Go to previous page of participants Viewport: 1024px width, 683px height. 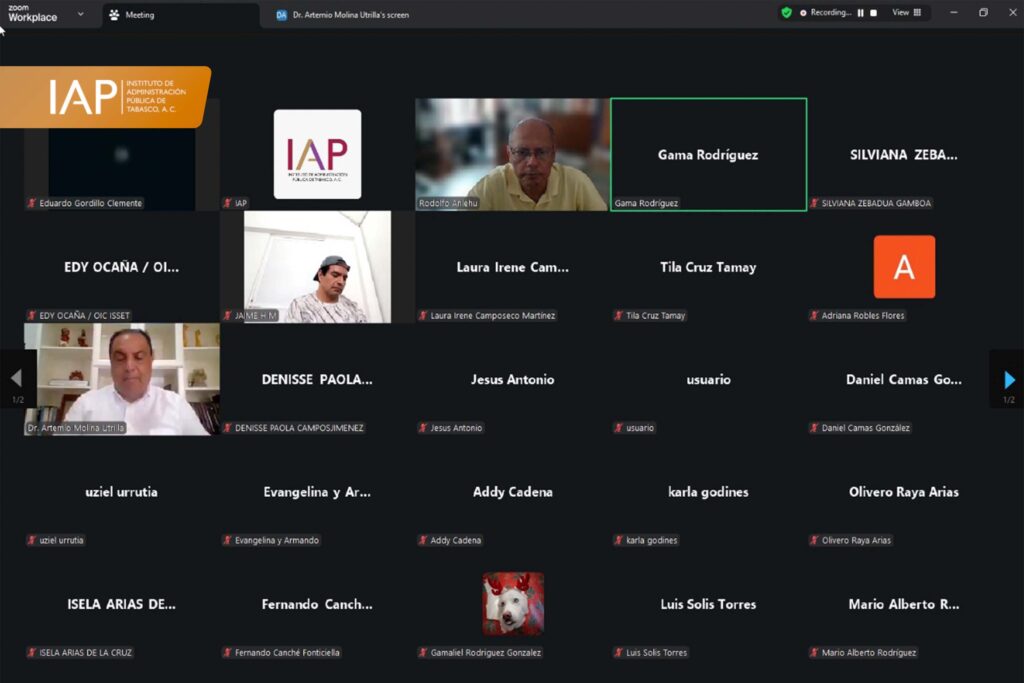click(x=16, y=379)
